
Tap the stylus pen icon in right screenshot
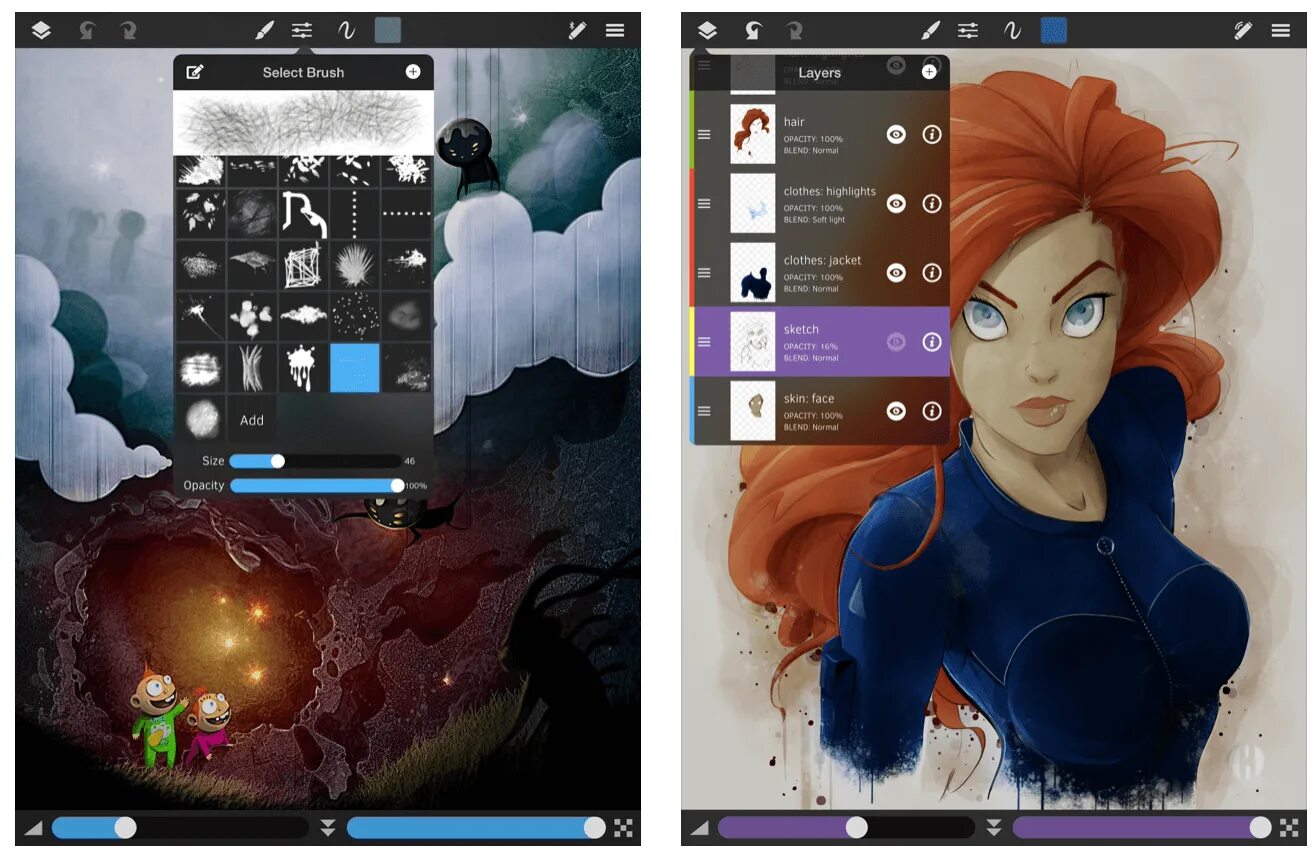pyautogui.click(x=1243, y=30)
